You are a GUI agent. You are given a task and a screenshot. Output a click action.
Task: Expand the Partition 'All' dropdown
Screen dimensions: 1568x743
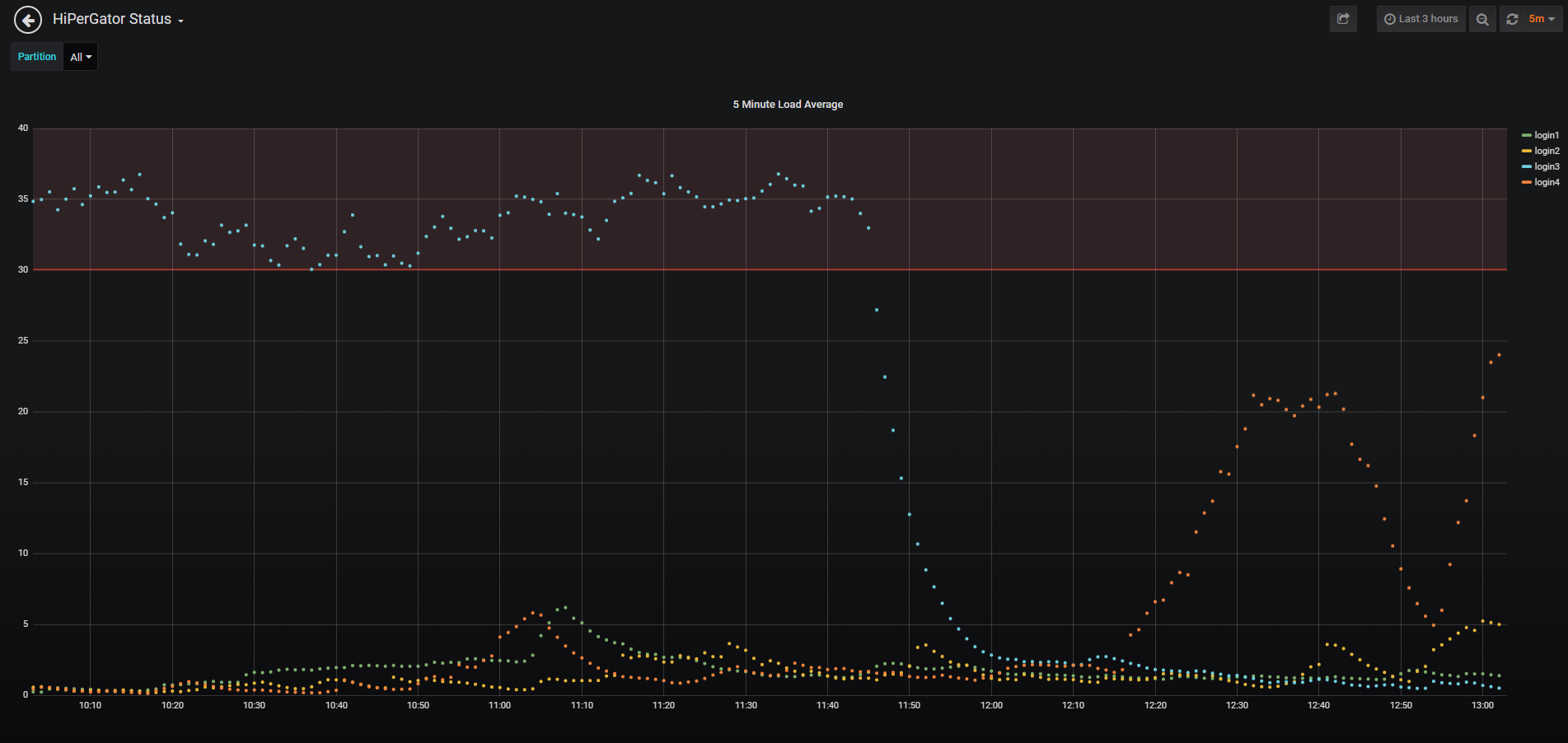click(80, 57)
